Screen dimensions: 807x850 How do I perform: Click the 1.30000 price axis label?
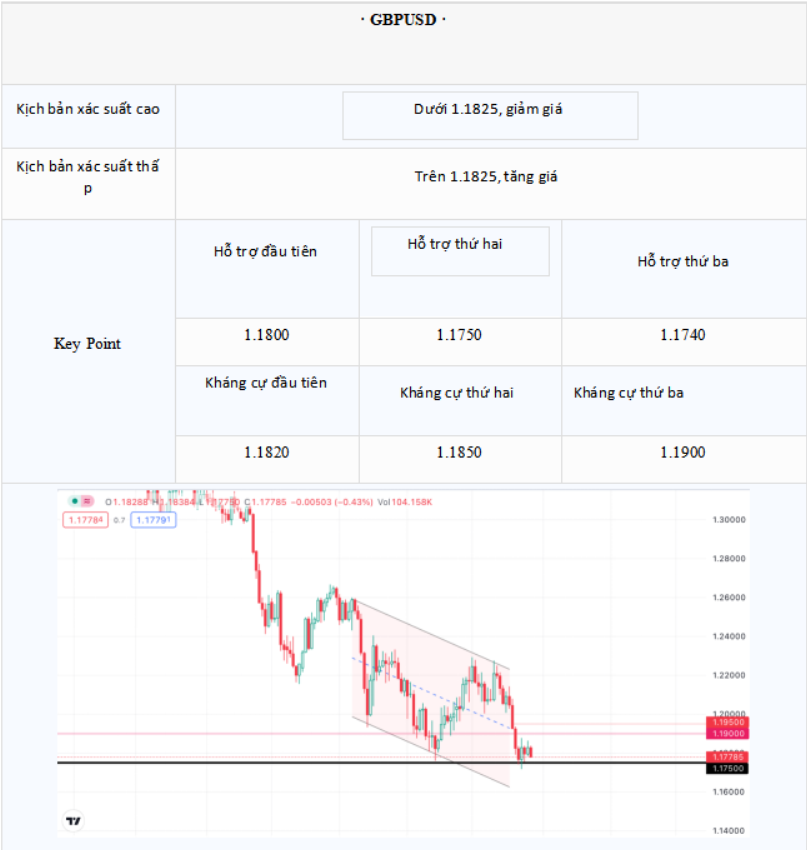(x=729, y=519)
